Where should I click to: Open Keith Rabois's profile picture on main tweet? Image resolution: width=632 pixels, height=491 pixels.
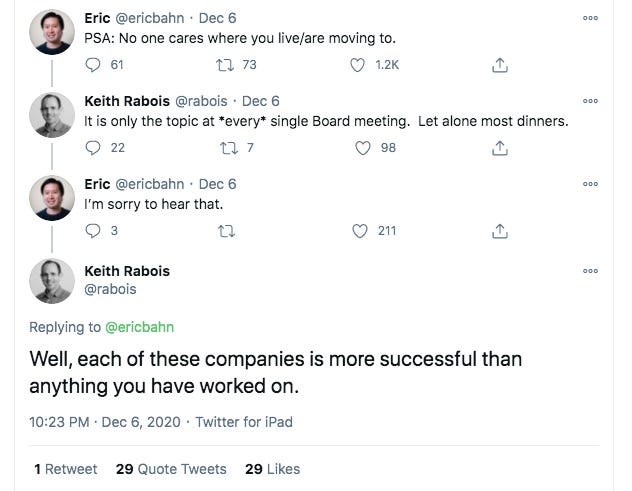tap(52, 281)
